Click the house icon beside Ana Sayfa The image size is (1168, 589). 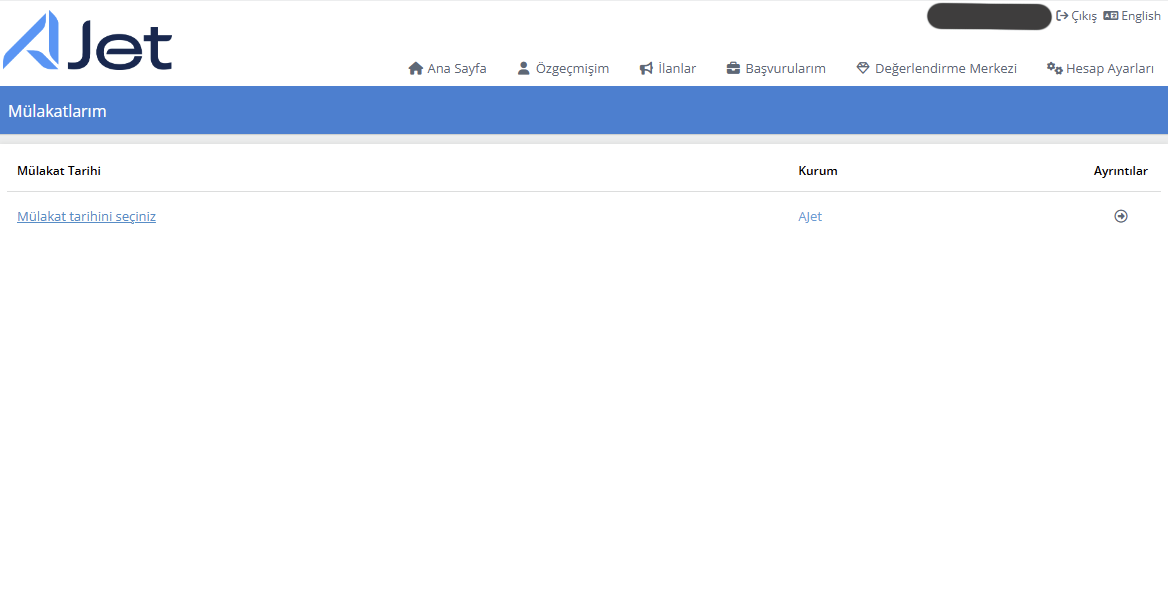[416, 69]
